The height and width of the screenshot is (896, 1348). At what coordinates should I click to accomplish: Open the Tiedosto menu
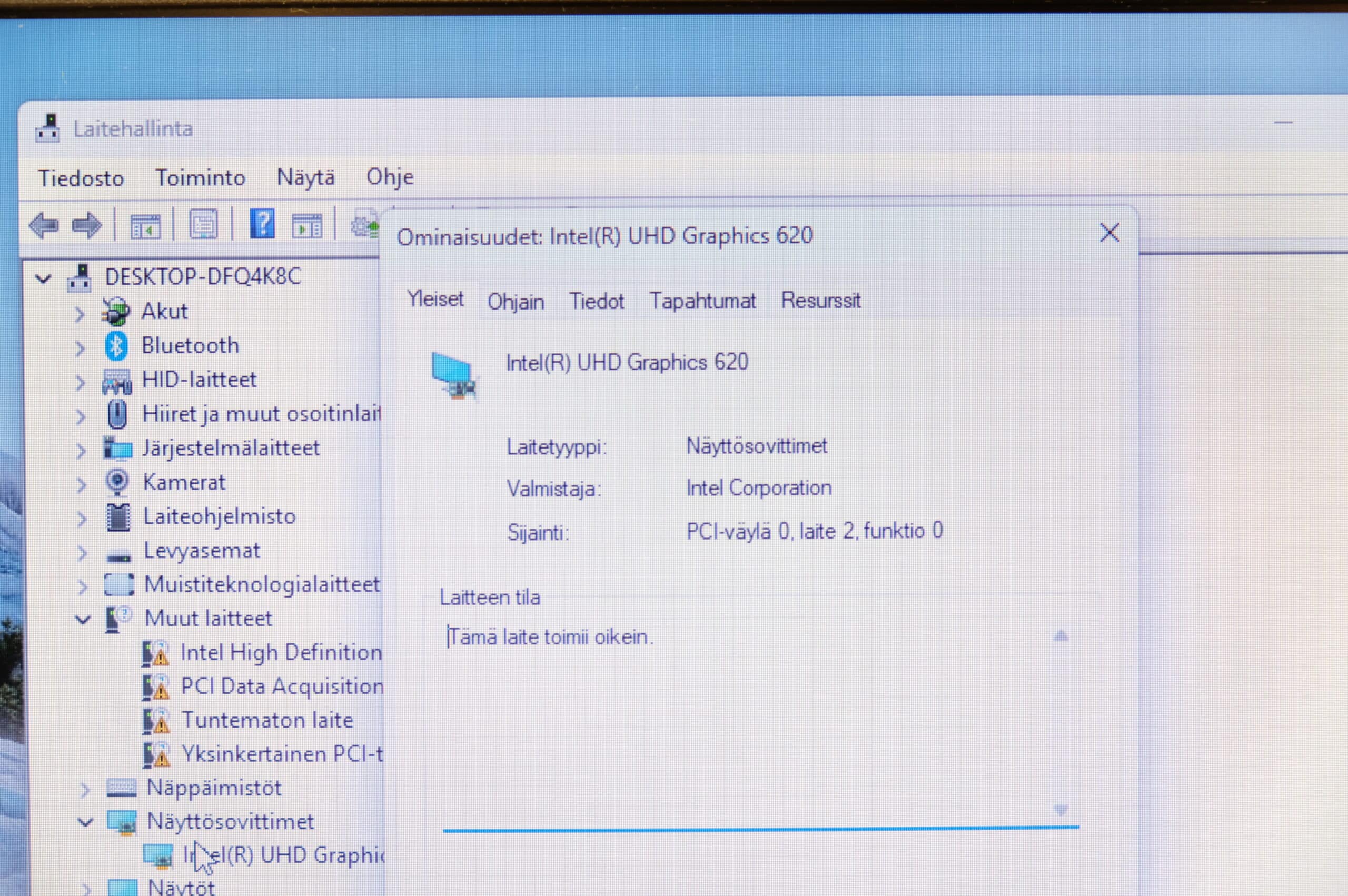click(x=81, y=178)
